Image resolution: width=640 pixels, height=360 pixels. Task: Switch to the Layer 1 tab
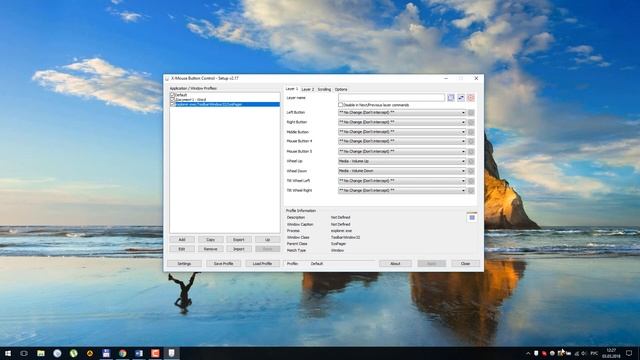[x=292, y=89]
